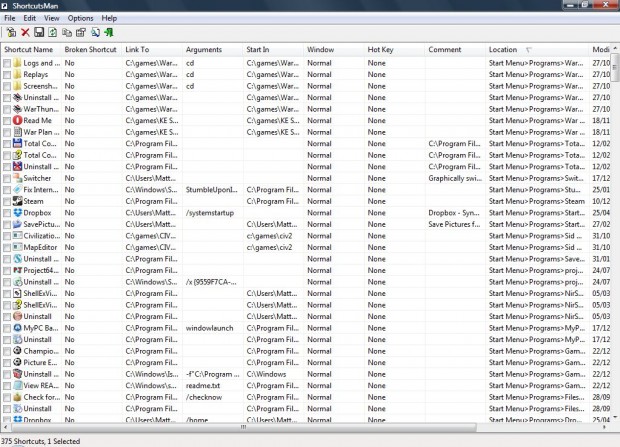
Task: Click the Resolve Selected Shortcuts toolbar icon
Action: pos(11,32)
